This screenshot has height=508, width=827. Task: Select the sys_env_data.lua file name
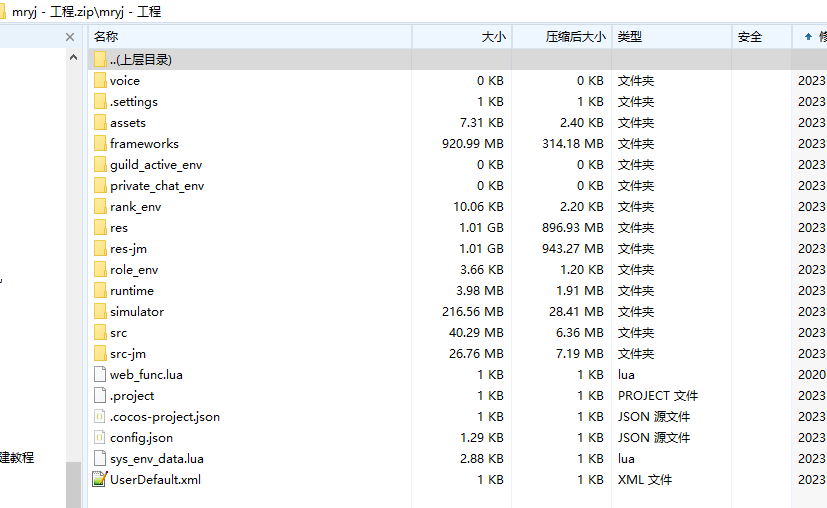(x=157, y=458)
